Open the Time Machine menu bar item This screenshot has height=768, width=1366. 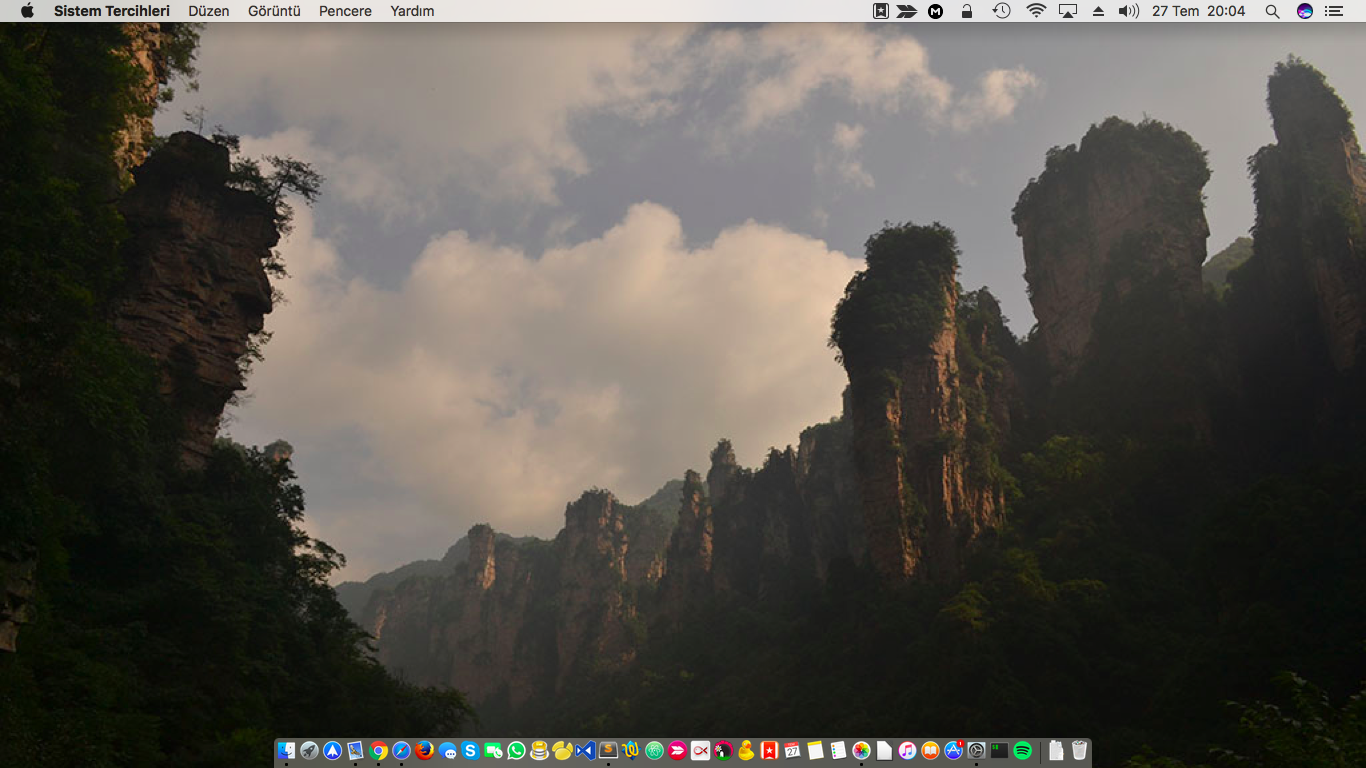point(1001,11)
